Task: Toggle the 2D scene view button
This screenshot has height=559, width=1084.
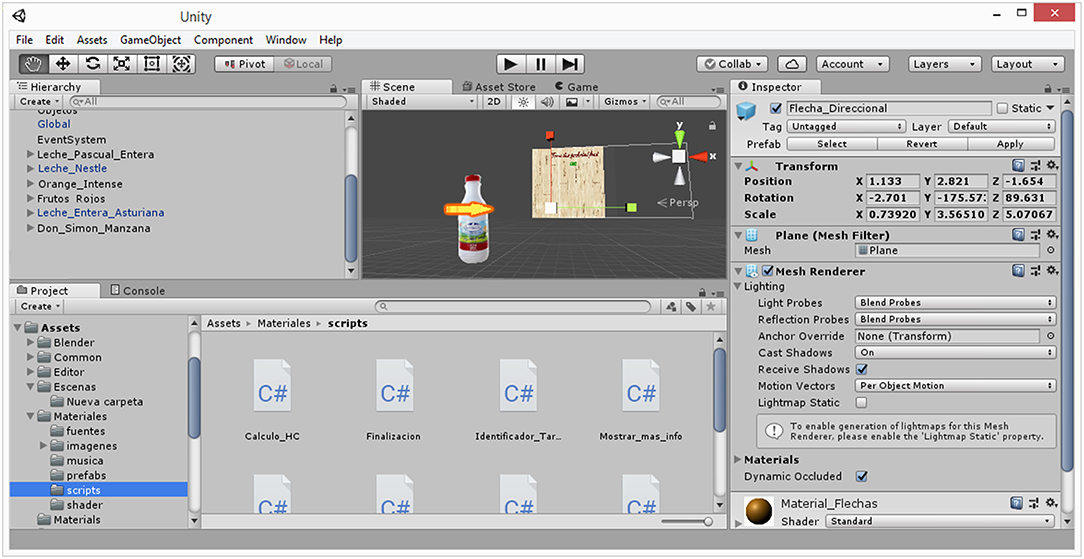Action: pyautogui.click(x=494, y=102)
